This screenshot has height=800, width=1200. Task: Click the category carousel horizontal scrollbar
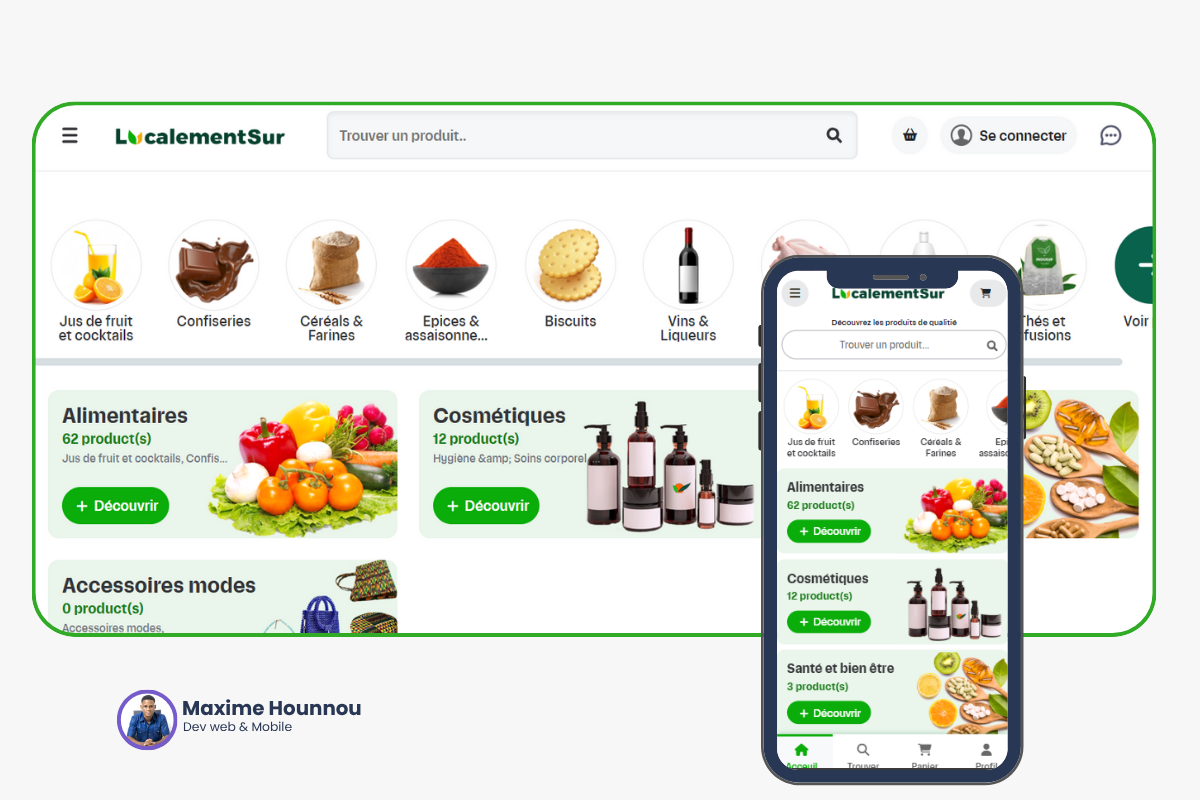coord(578,362)
